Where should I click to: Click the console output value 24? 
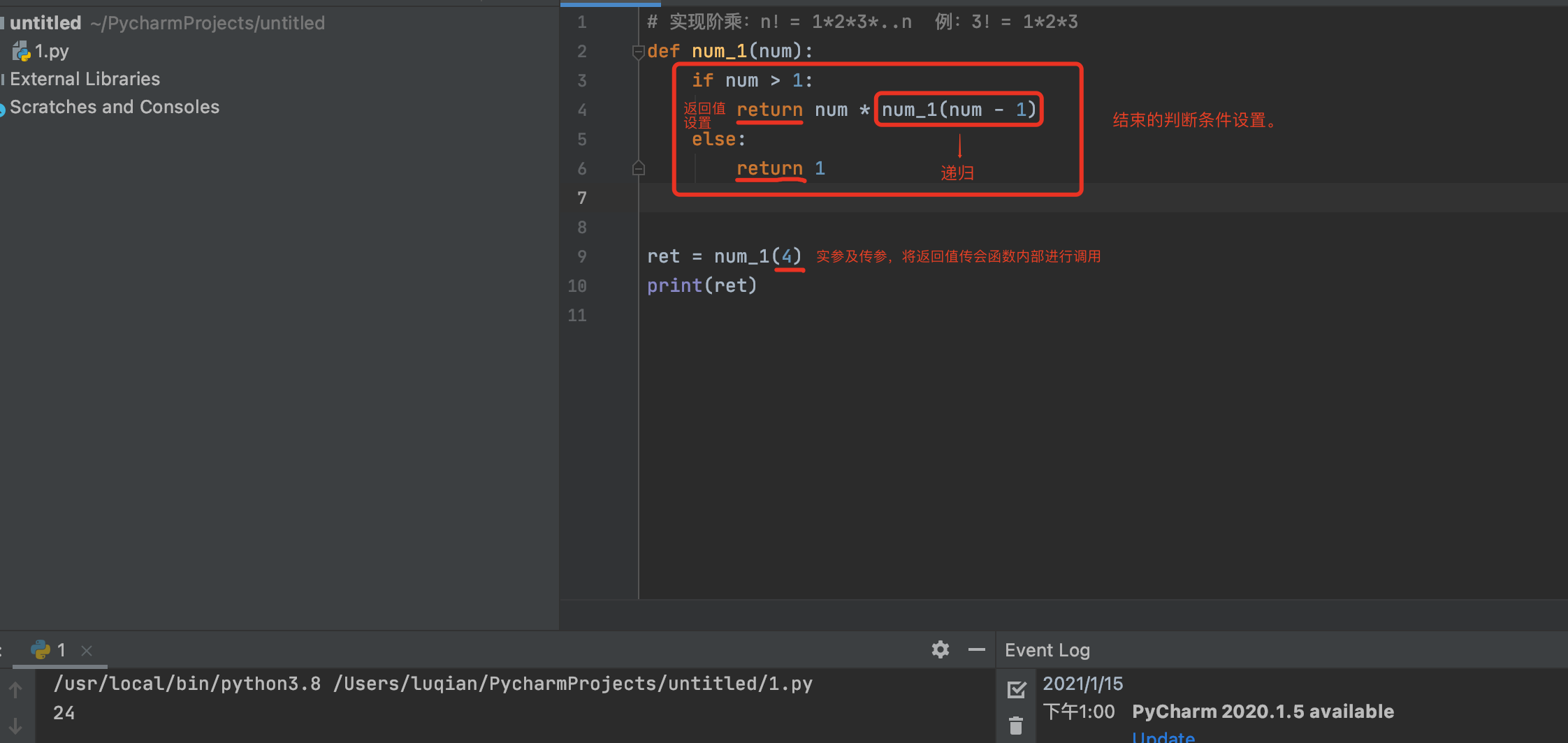pyautogui.click(x=64, y=713)
